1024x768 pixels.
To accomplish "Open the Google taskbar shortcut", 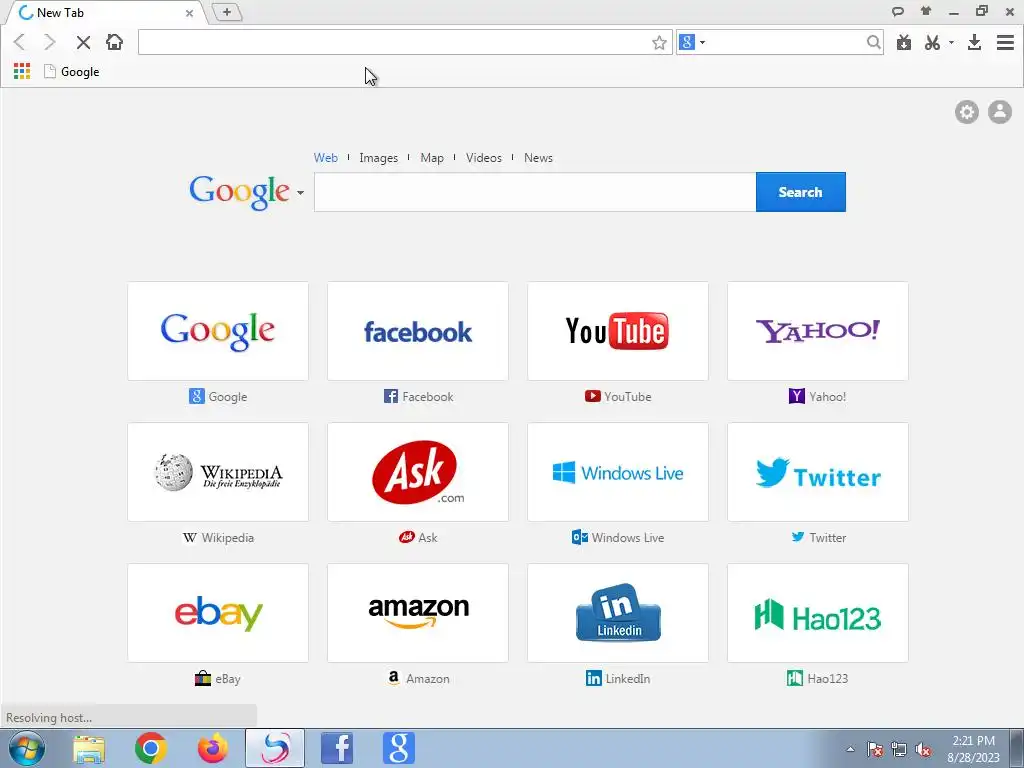I will point(398,748).
